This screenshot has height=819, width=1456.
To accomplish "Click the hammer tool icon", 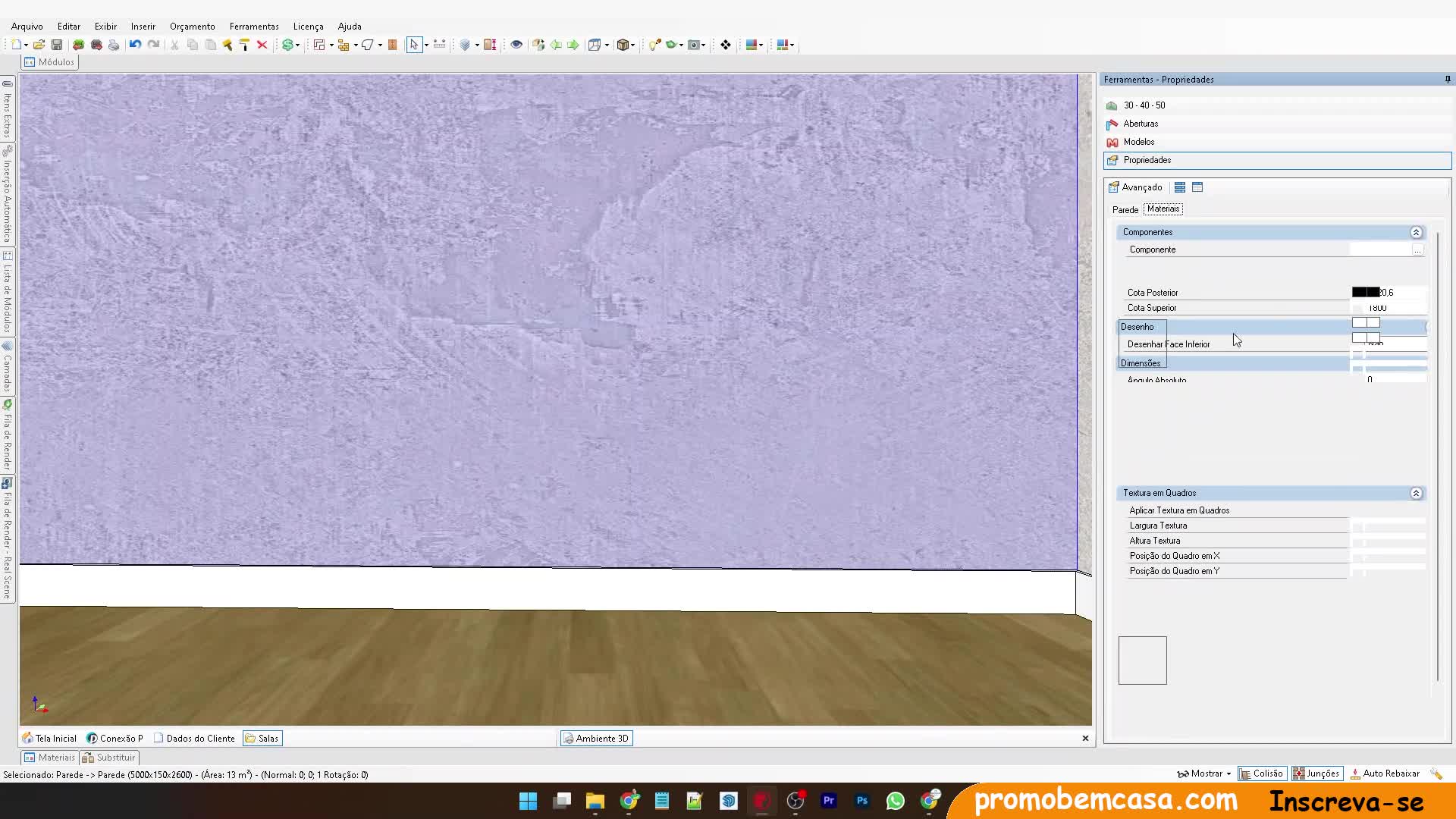I will tap(227, 45).
